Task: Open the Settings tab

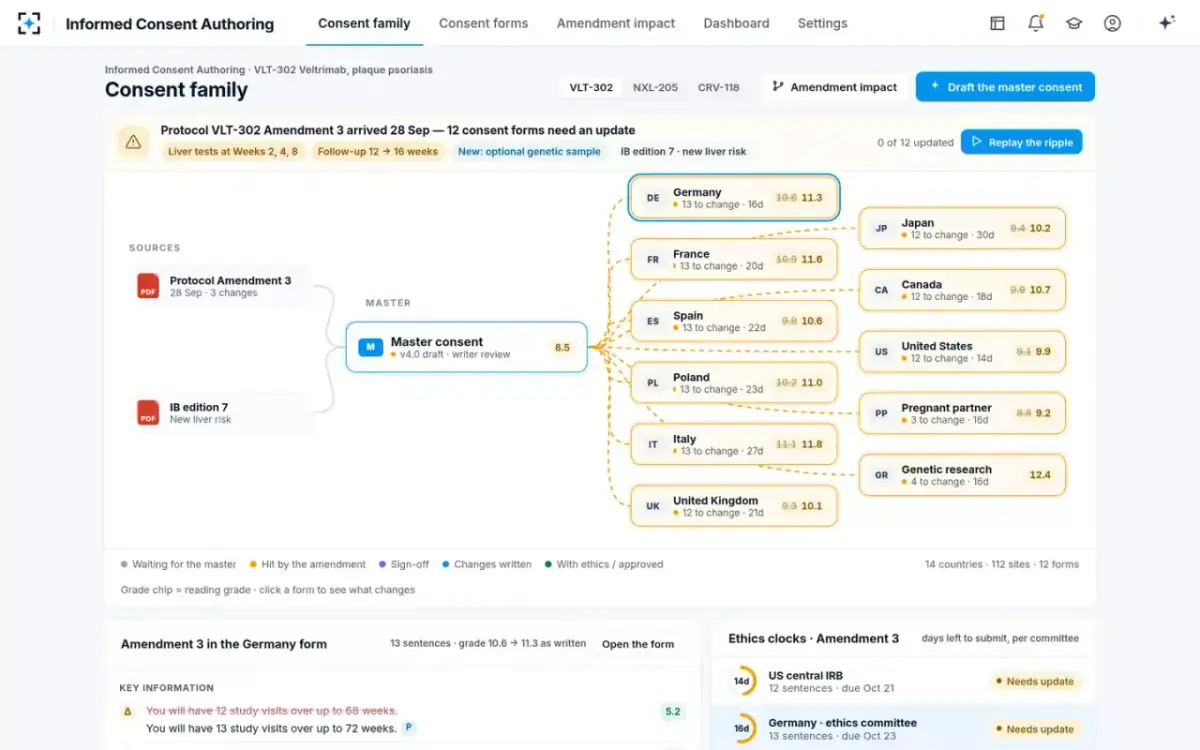Action: point(822,23)
